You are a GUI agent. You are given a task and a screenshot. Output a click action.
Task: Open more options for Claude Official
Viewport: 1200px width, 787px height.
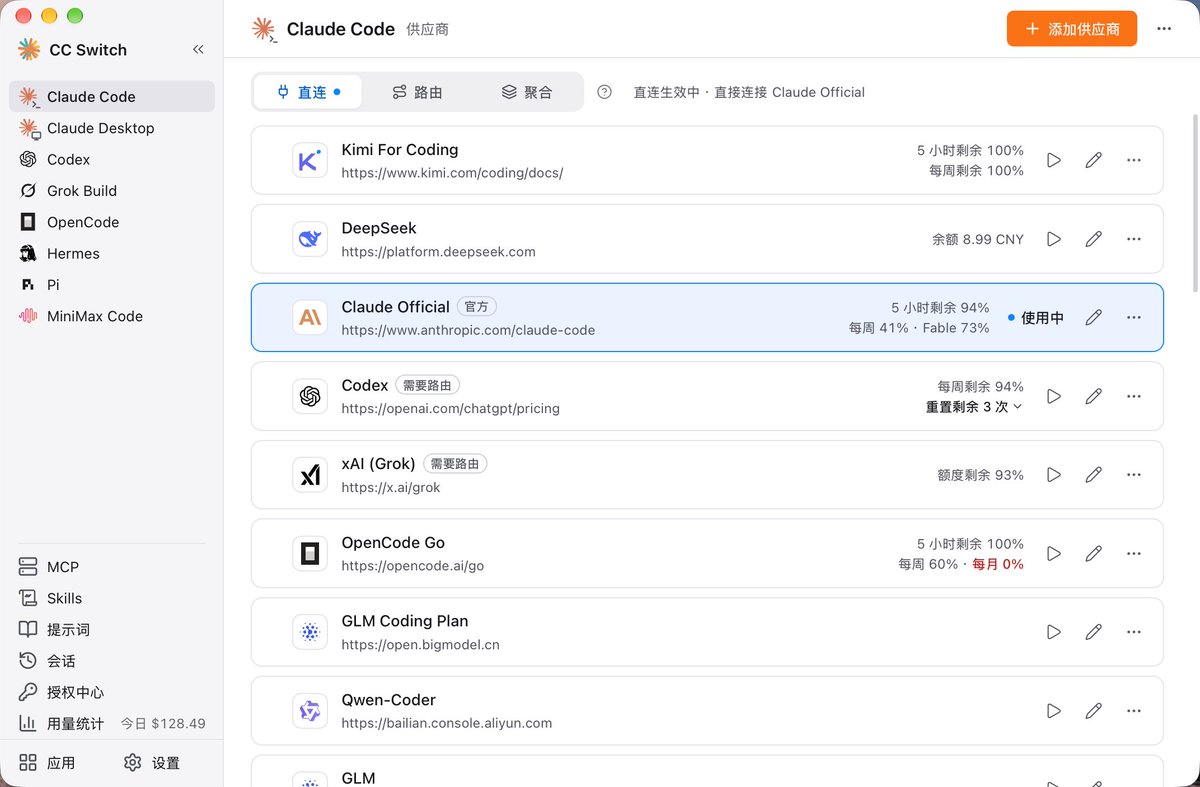1134,317
